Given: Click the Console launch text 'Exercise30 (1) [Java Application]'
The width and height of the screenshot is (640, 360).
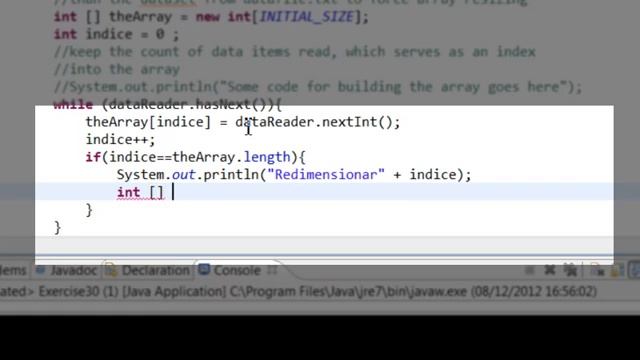Looking at the screenshot, I should pos(132,291).
